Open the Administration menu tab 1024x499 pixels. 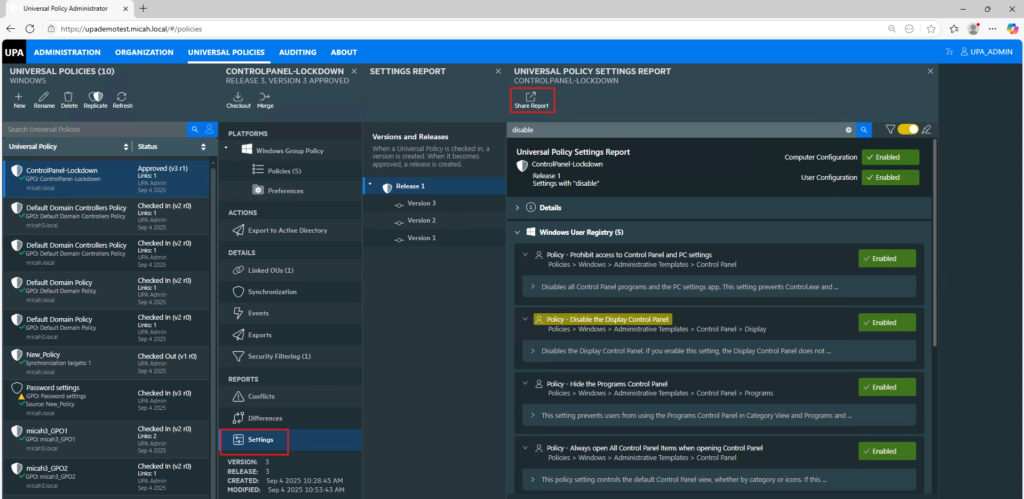coord(67,52)
